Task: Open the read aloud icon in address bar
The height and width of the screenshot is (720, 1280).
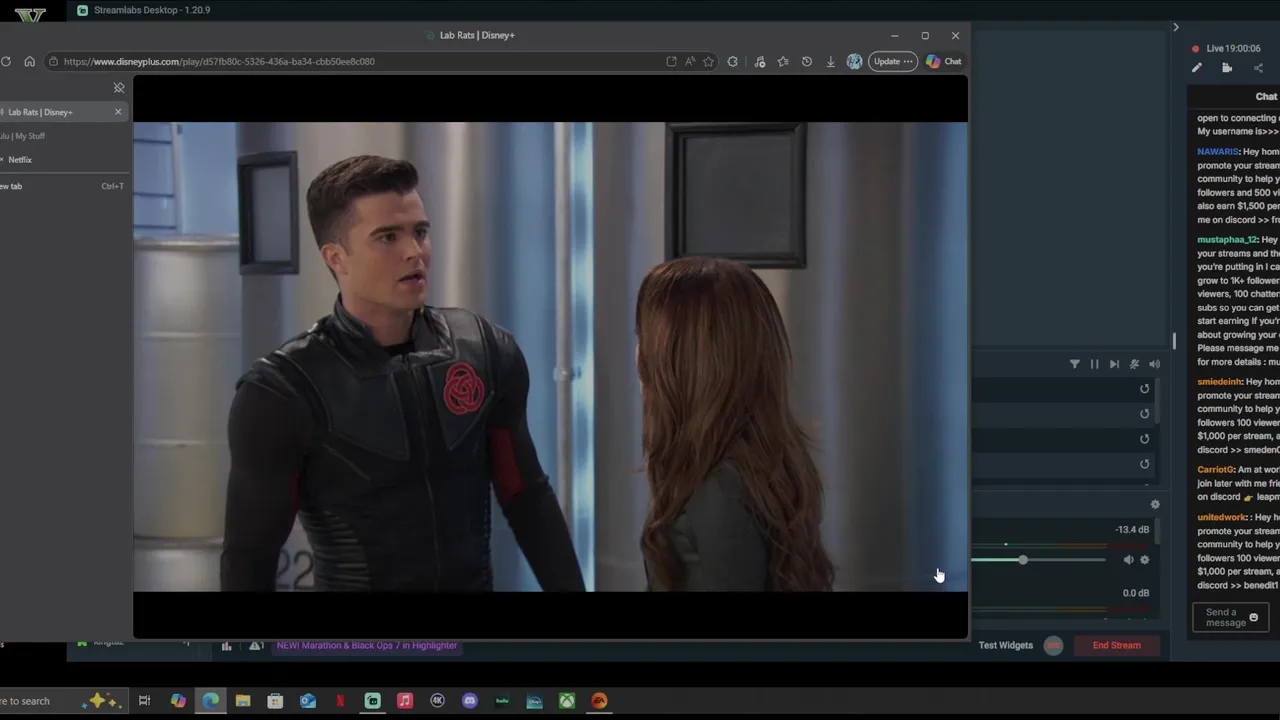Action: pos(690,61)
